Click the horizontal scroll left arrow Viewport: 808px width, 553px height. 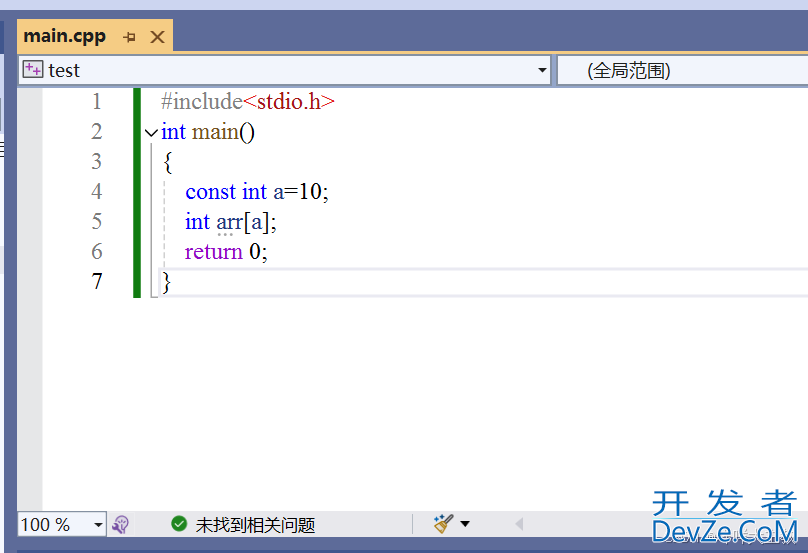[519, 524]
